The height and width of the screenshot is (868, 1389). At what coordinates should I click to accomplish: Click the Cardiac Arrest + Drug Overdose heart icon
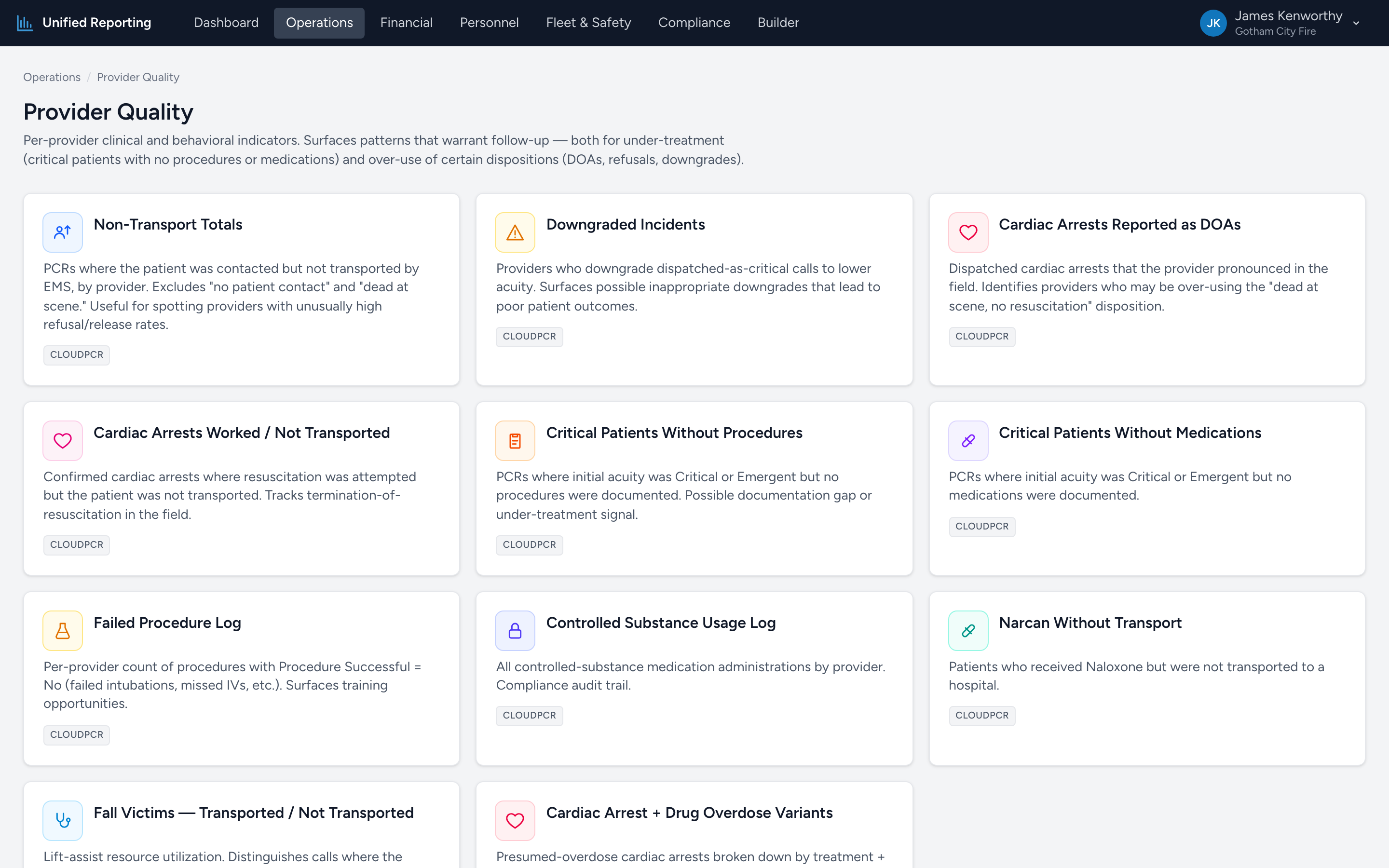pyautogui.click(x=515, y=820)
